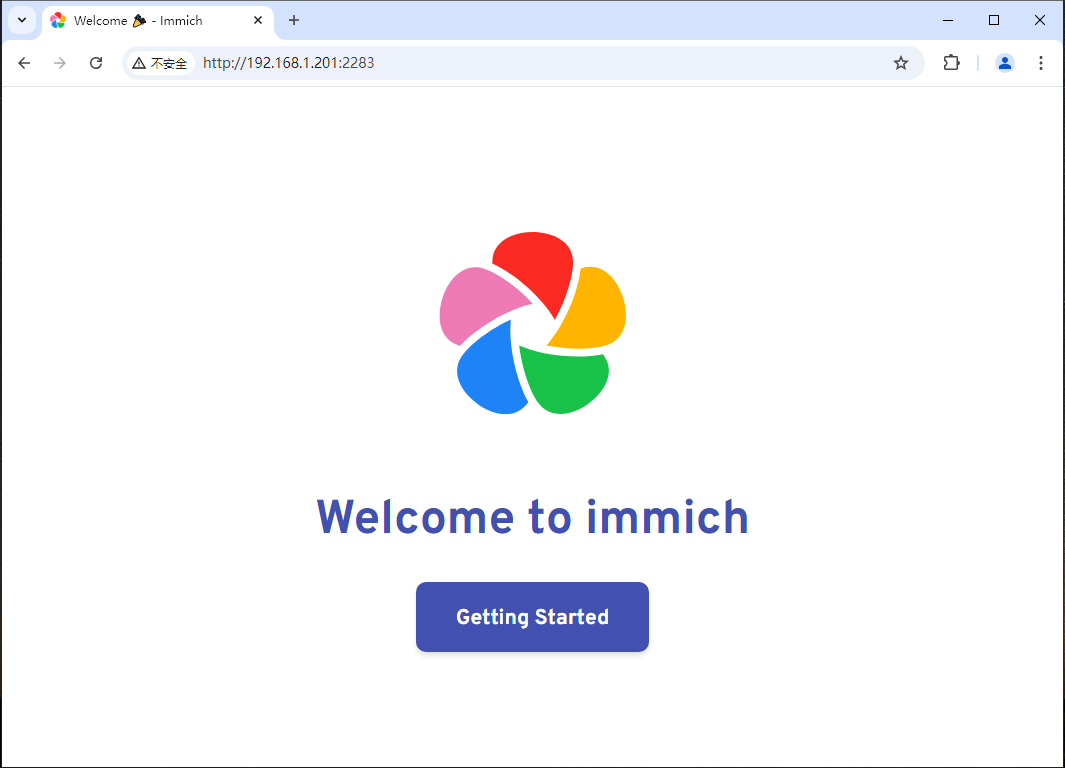Close the browser window
The height and width of the screenshot is (768, 1065).
[1039, 20]
